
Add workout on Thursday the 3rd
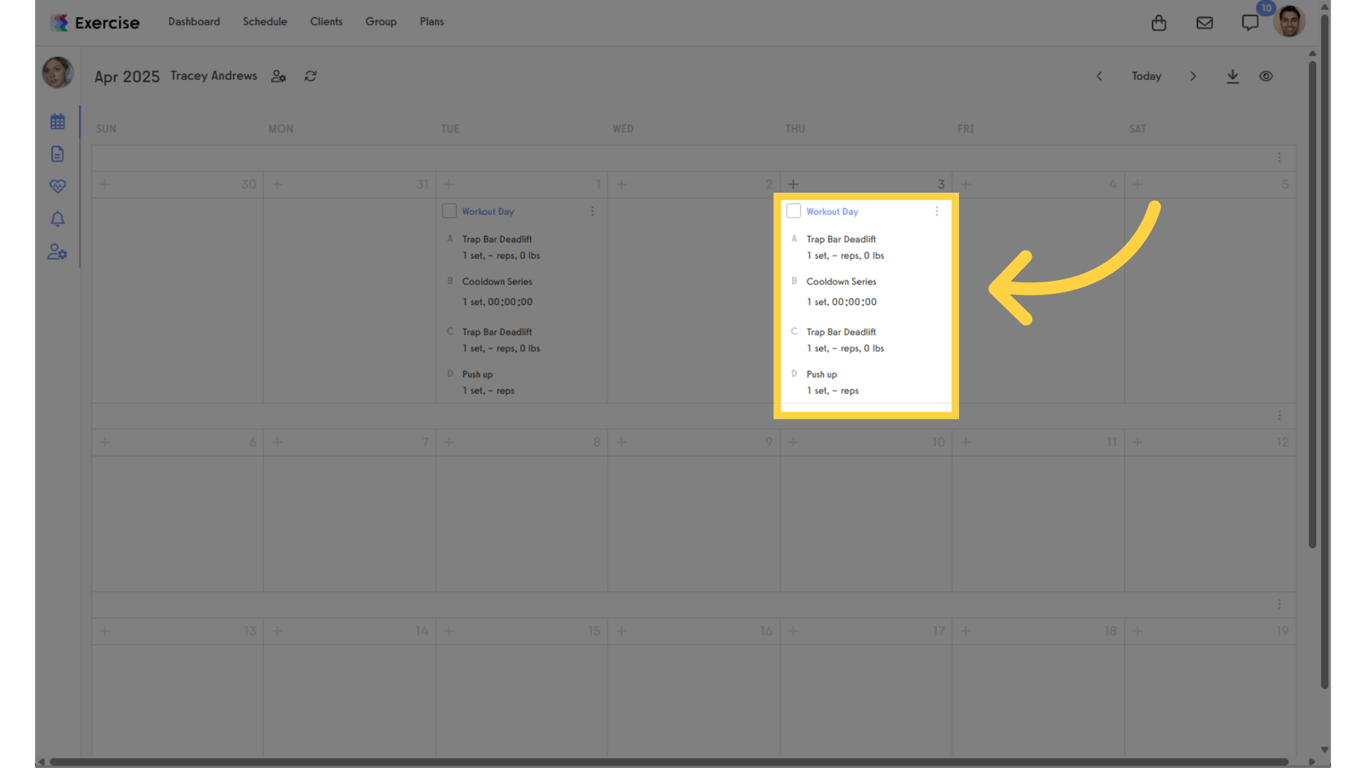[793, 184]
